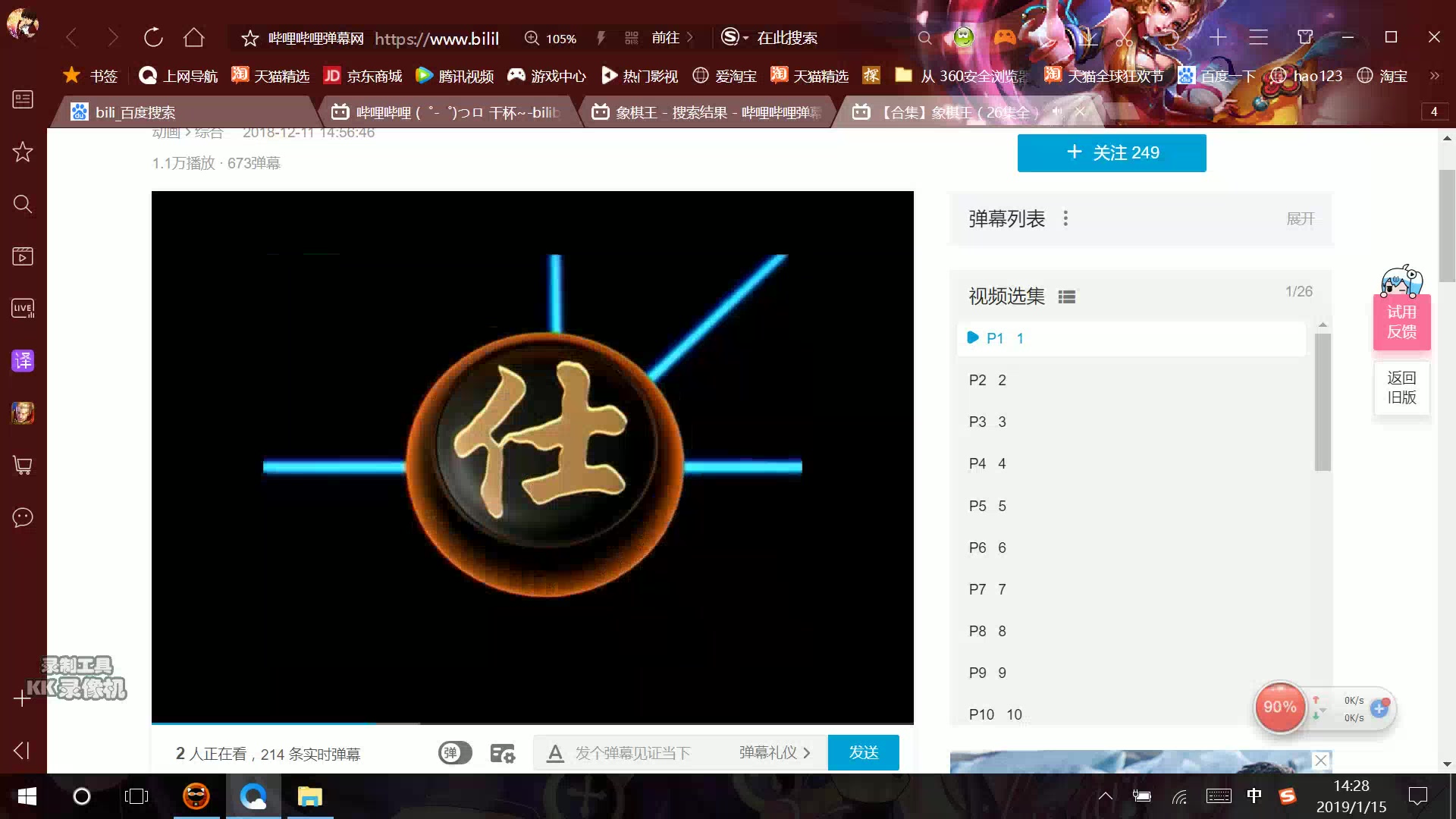Open 百度一下 bookmark link
This screenshot has height=819, width=1456.
(1216, 76)
